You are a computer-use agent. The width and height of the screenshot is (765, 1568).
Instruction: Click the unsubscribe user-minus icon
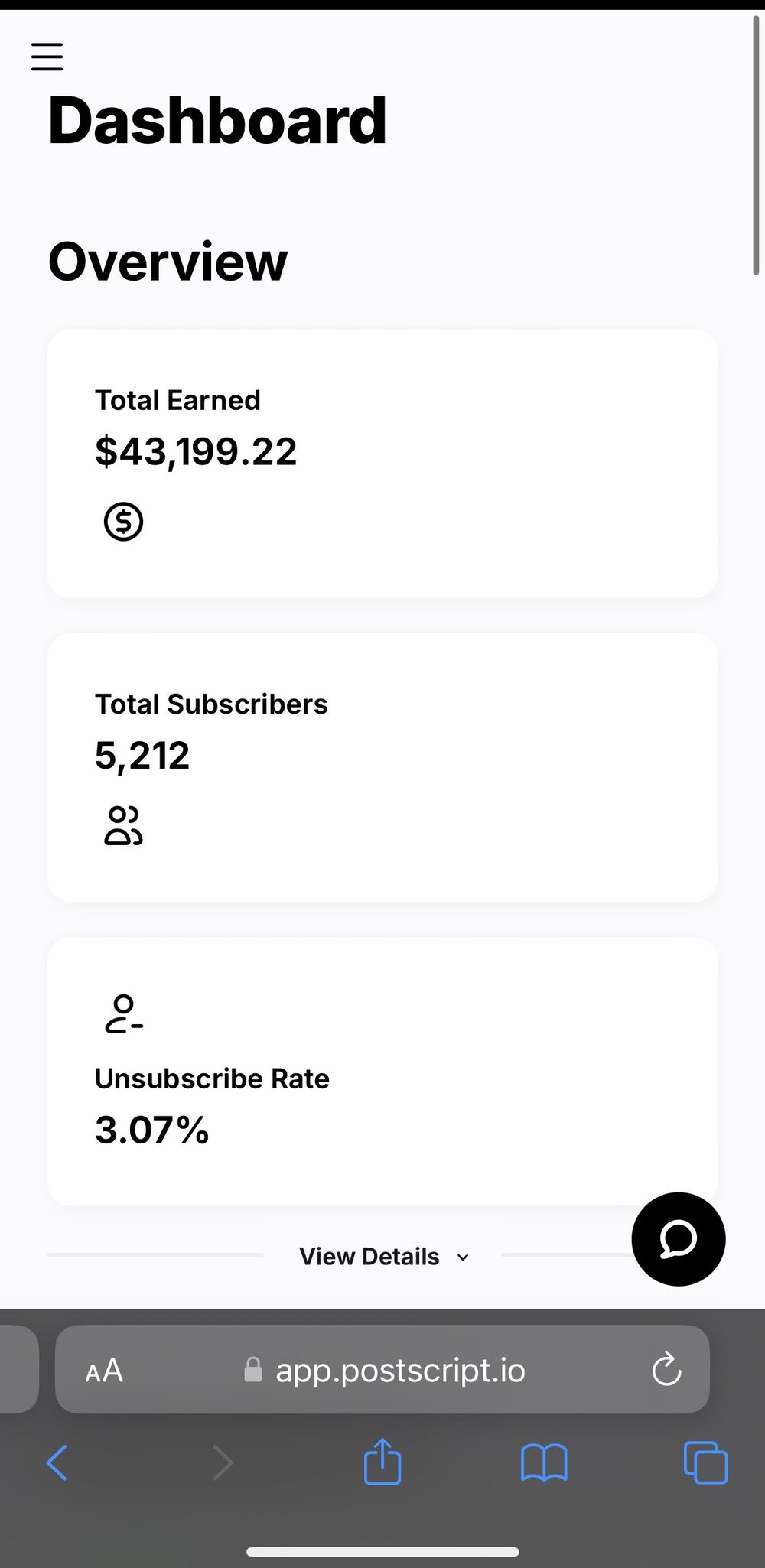coord(123,1014)
